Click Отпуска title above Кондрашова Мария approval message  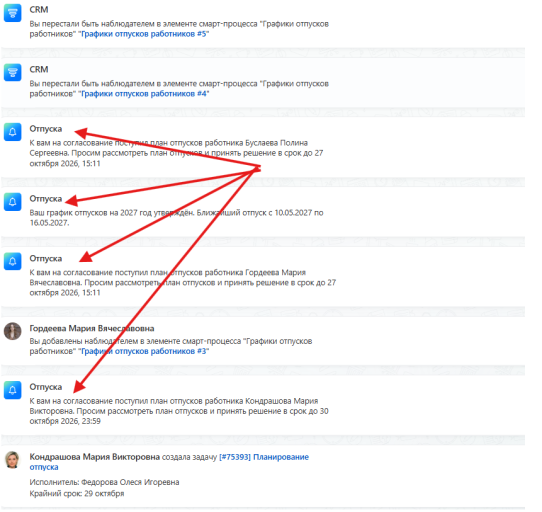46,387
